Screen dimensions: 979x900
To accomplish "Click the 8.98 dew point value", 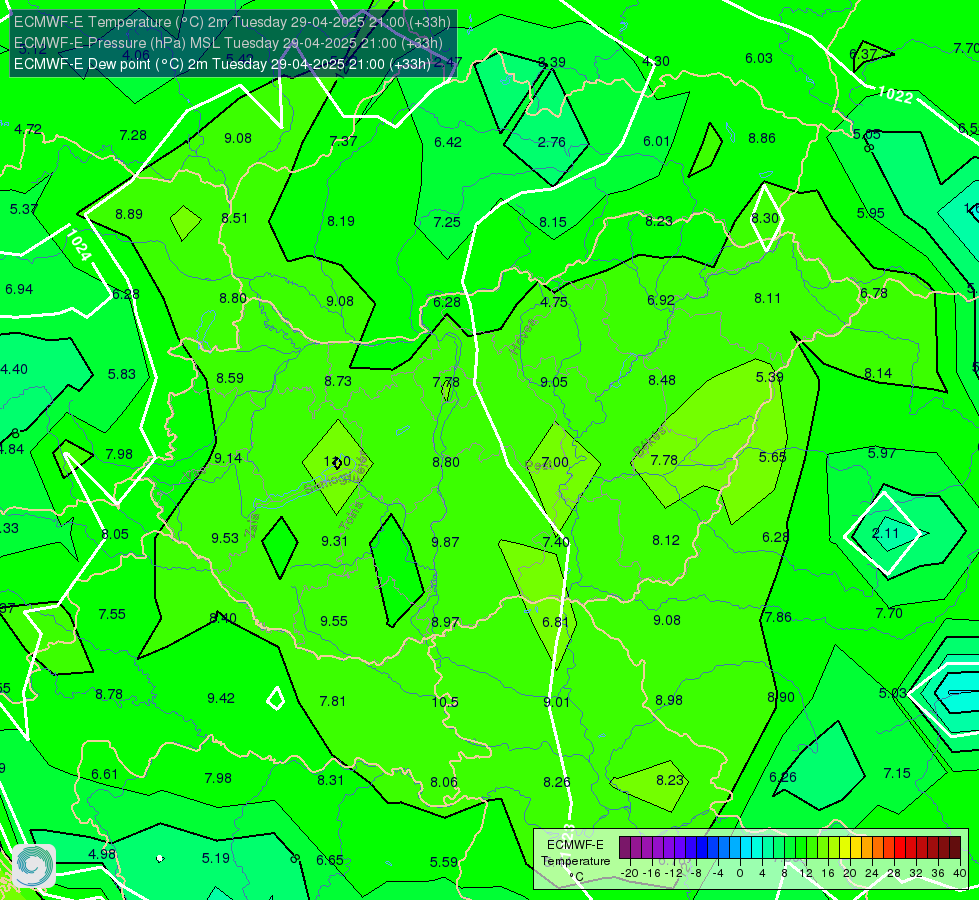I will pos(669,701).
